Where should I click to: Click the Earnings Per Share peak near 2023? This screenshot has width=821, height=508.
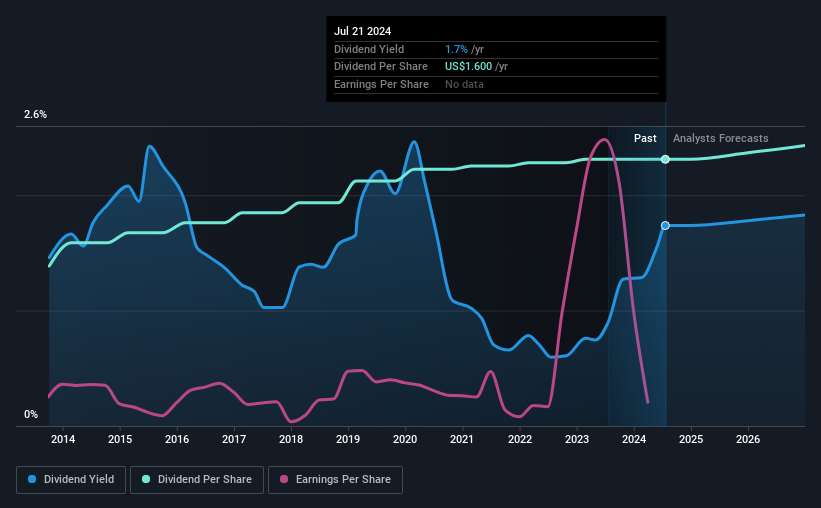pos(604,139)
